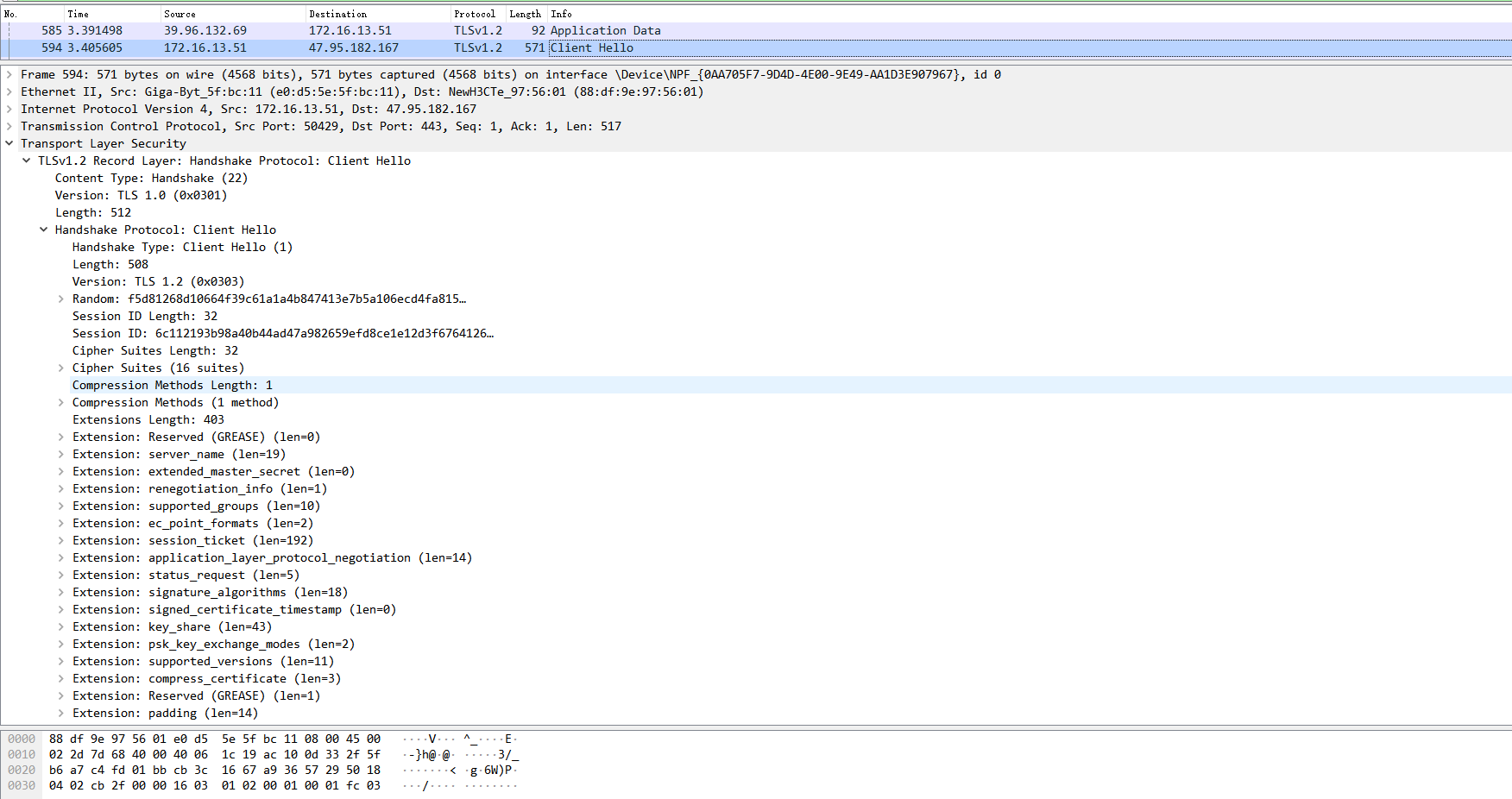Expand the Transmission Control Protocol section

(9, 127)
